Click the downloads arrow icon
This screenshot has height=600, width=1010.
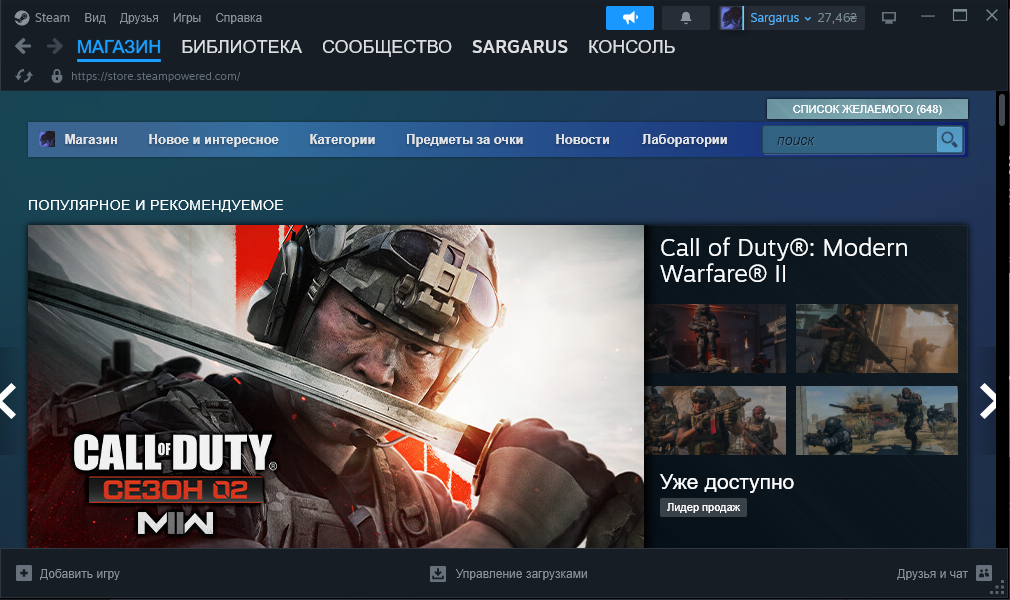[x=438, y=573]
